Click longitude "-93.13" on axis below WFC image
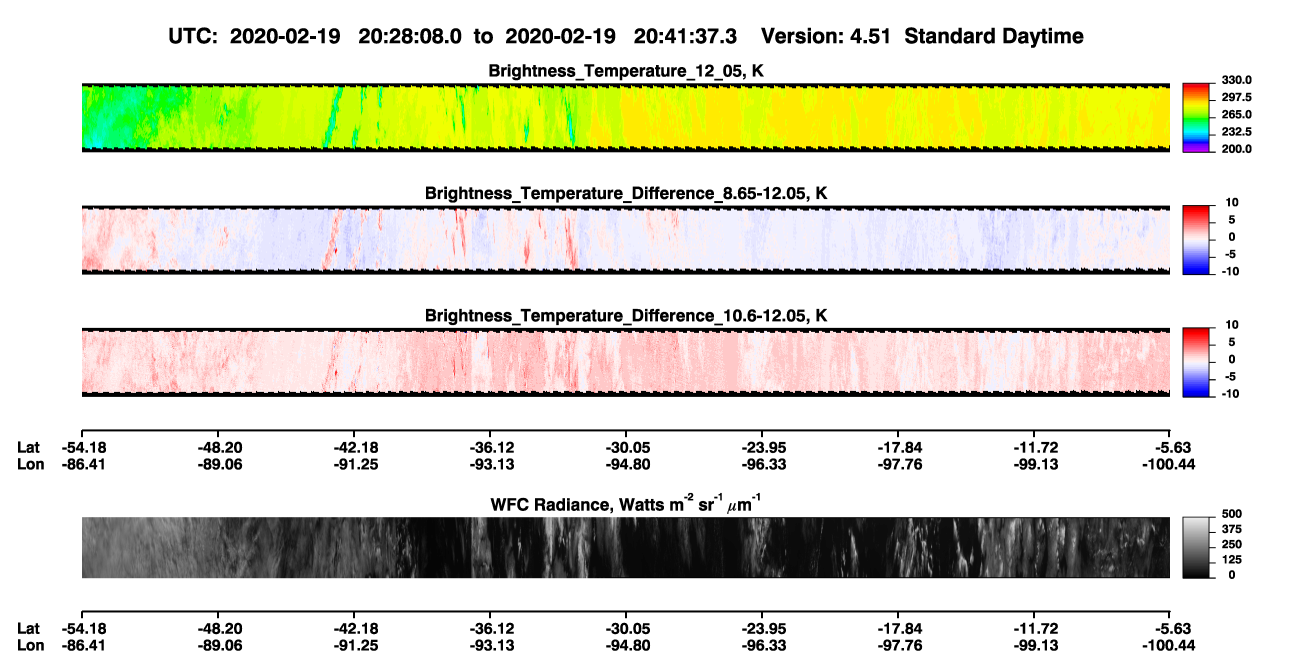This screenshot has height=667, width=1300. [x=489, y=646]
